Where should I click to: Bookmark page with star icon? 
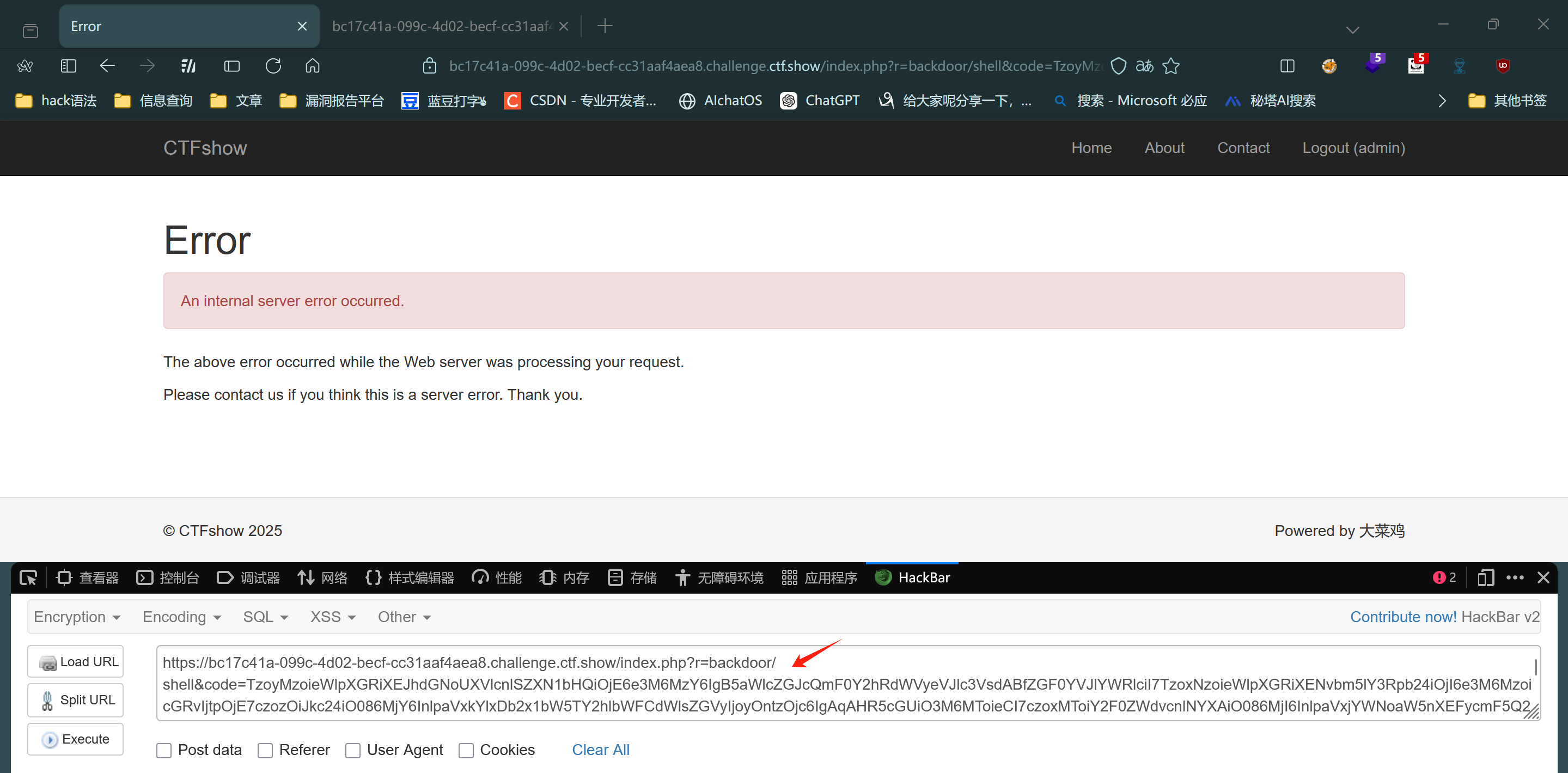tap(1171, 66)
